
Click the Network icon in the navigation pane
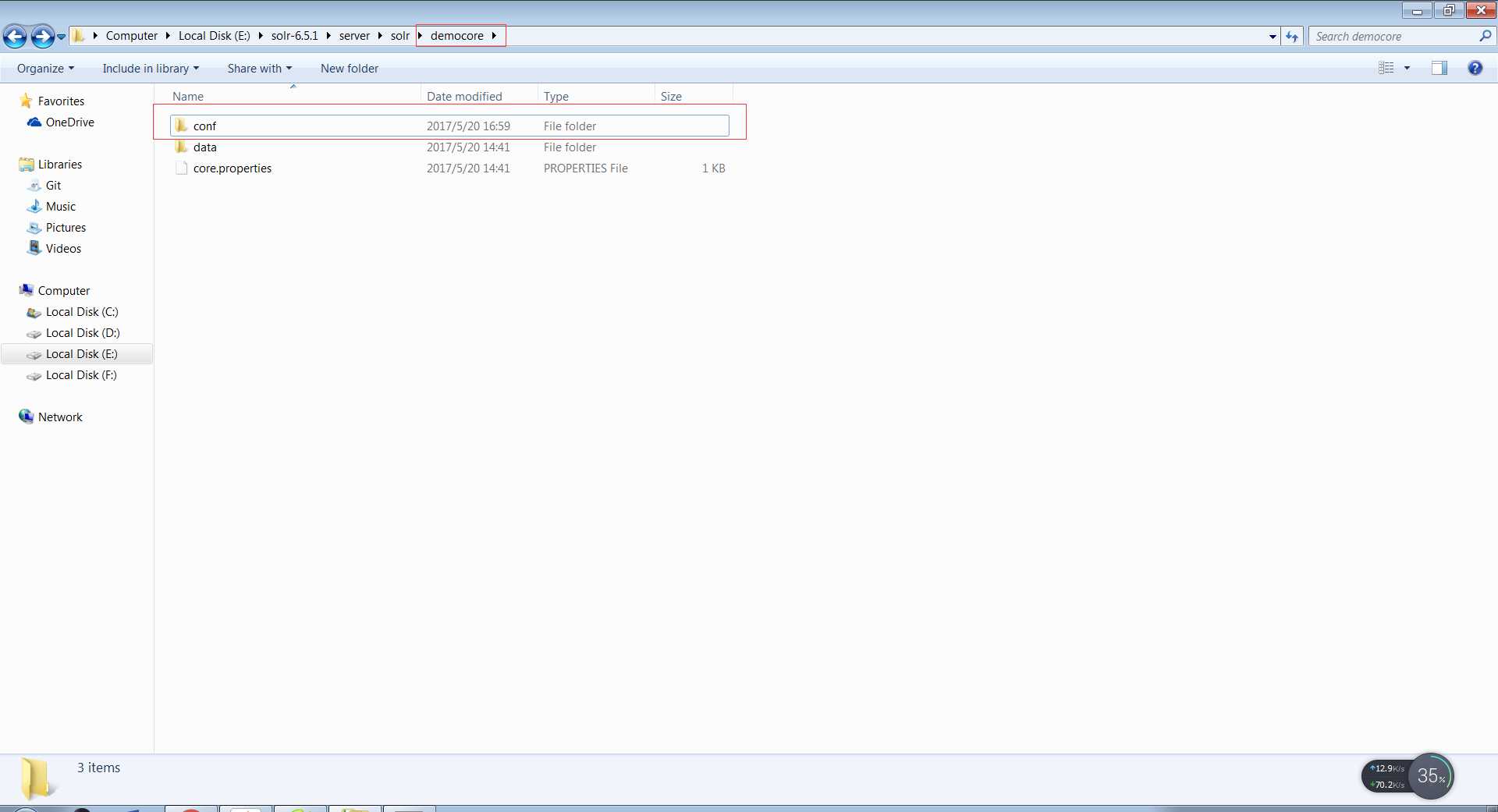(x=26, y=417)
